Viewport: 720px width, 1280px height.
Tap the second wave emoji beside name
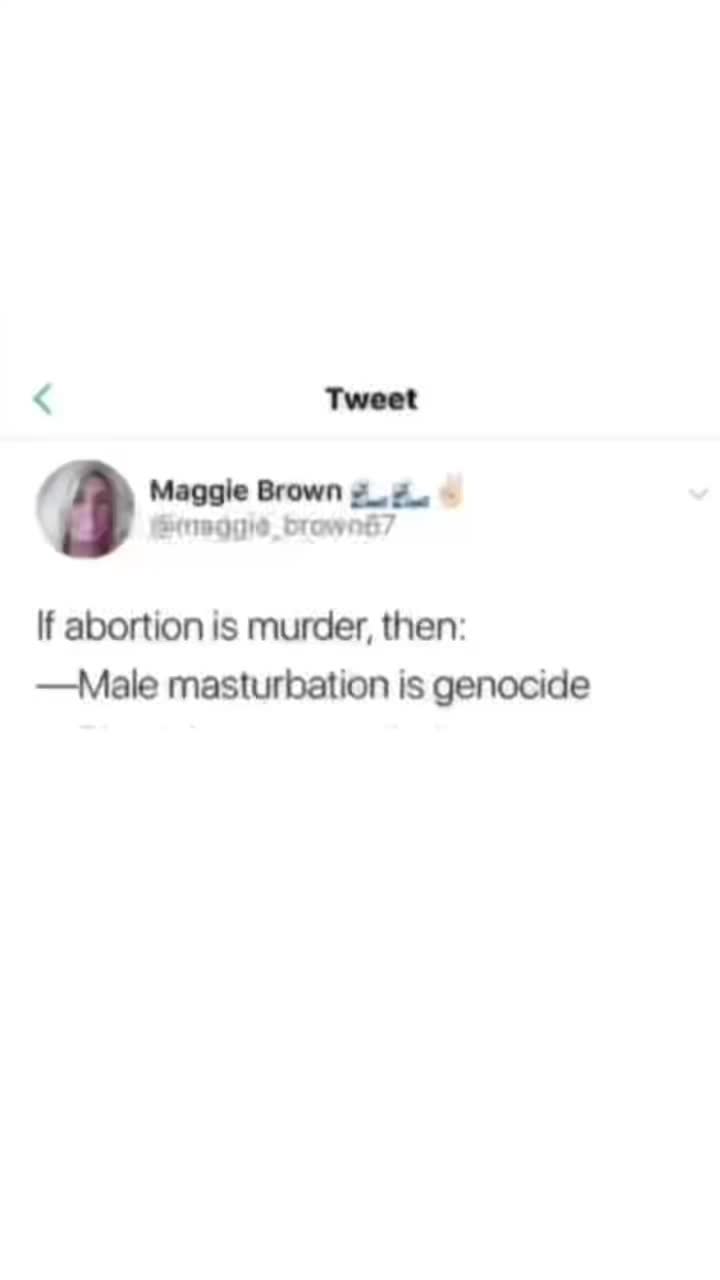pyautogui.click(x=410, y=492)
